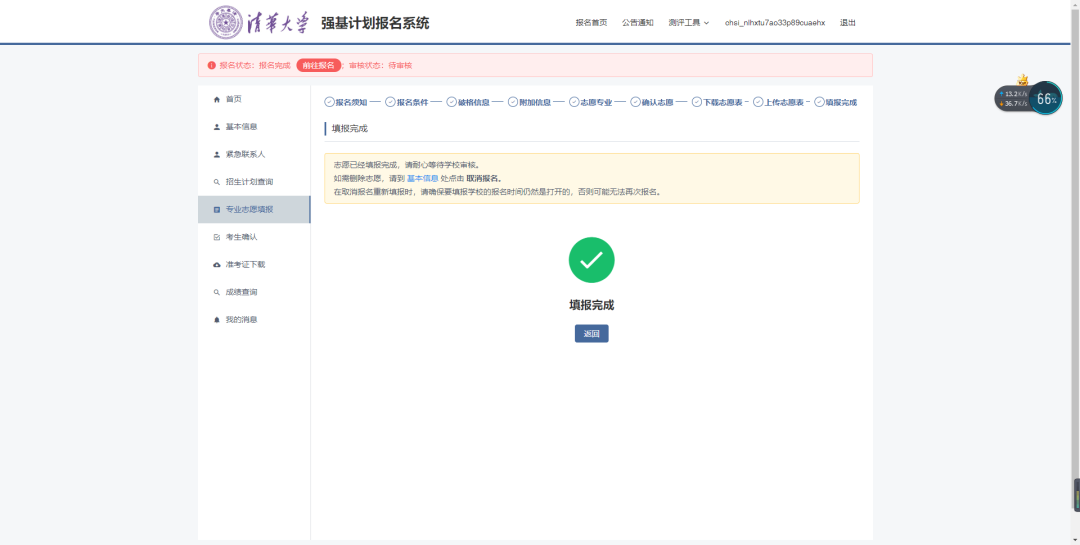The height and width of the screenshot is (545, 1080).
Task: Click the check circle icon of step 附加信息
Action: [513, 102]
